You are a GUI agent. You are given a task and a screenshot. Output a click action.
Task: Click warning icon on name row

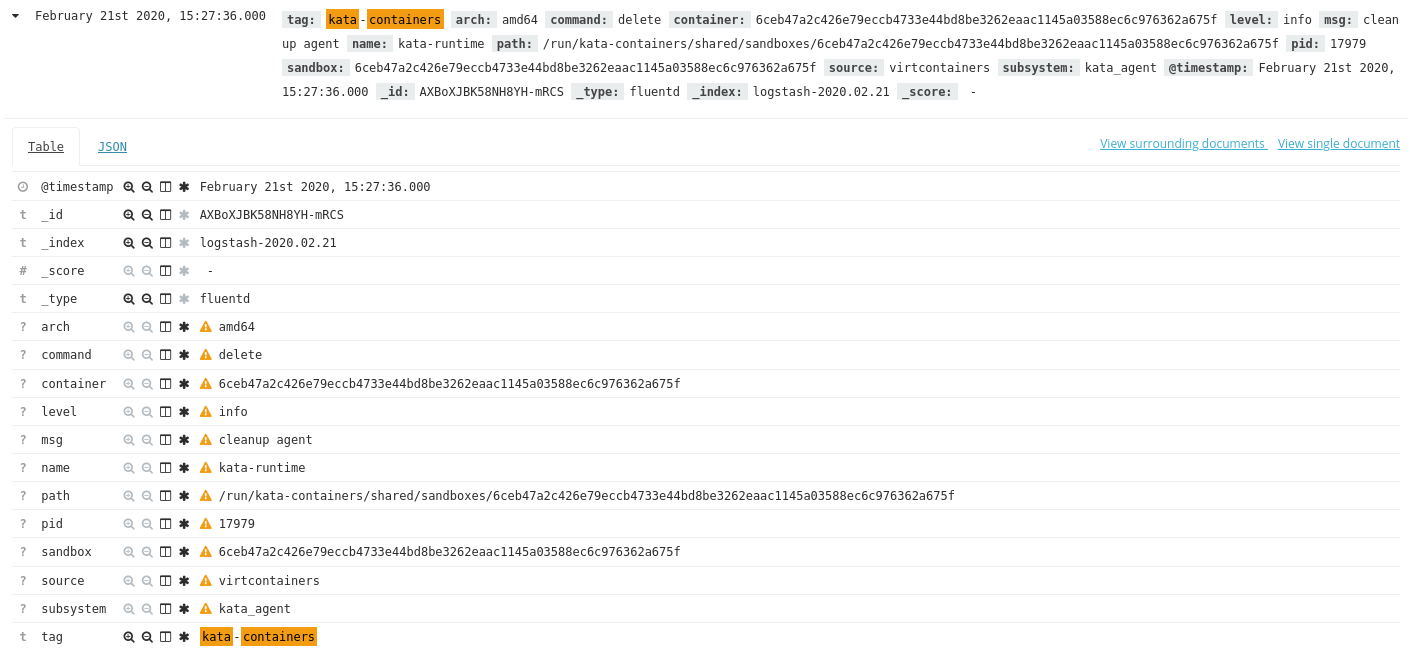[x=206, y=468]
